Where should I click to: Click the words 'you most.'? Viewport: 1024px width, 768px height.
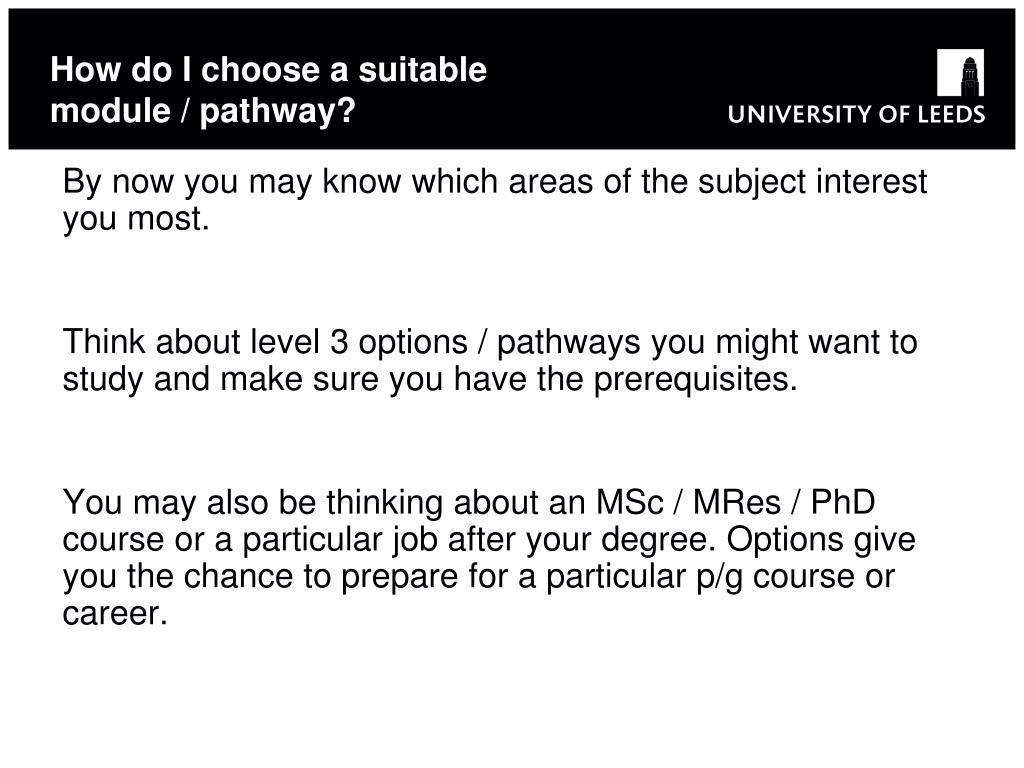click(136, 220)
